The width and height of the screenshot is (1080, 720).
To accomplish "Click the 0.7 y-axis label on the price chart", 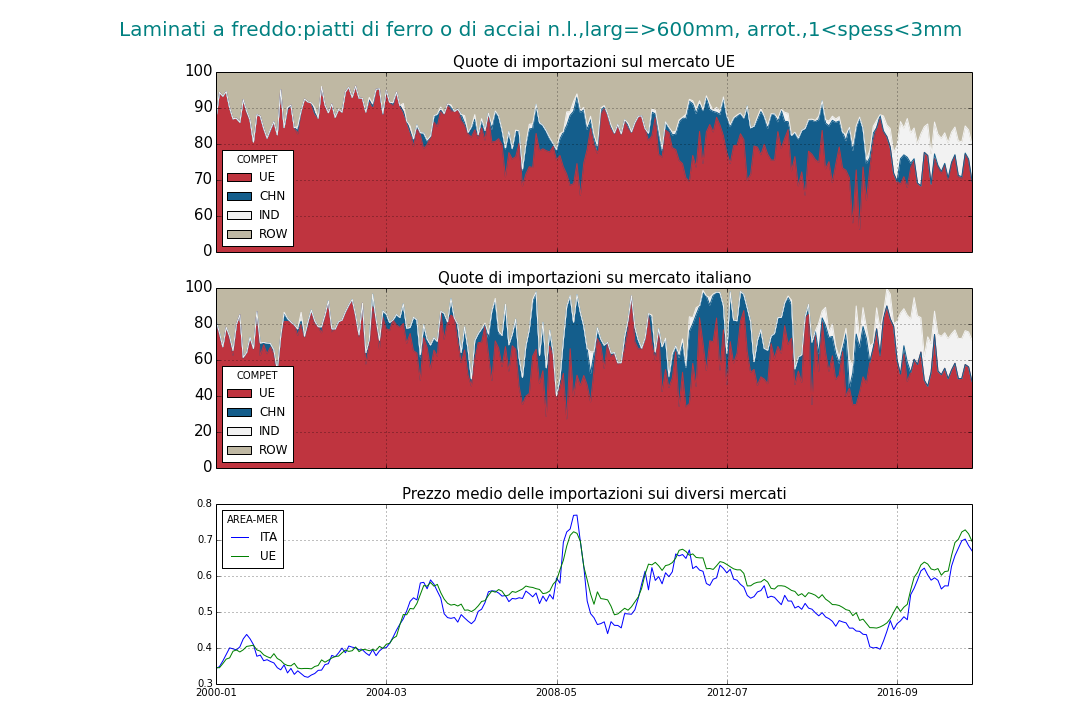I will [x=205, y=539].
